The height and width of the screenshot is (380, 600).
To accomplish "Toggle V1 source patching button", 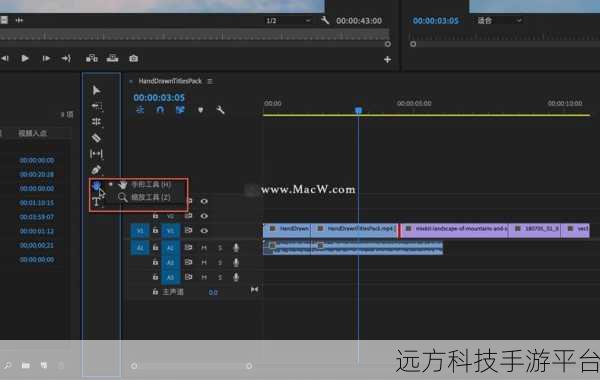I will [x=140, y=231].
